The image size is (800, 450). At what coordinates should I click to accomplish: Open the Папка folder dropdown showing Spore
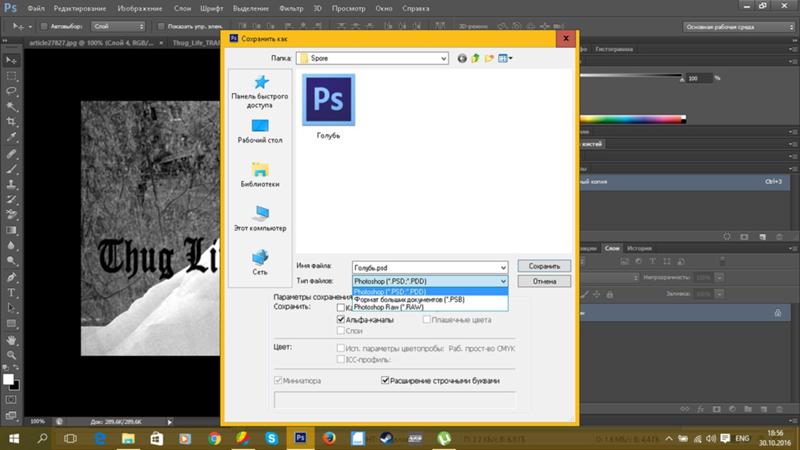click(x=372, y=58)
